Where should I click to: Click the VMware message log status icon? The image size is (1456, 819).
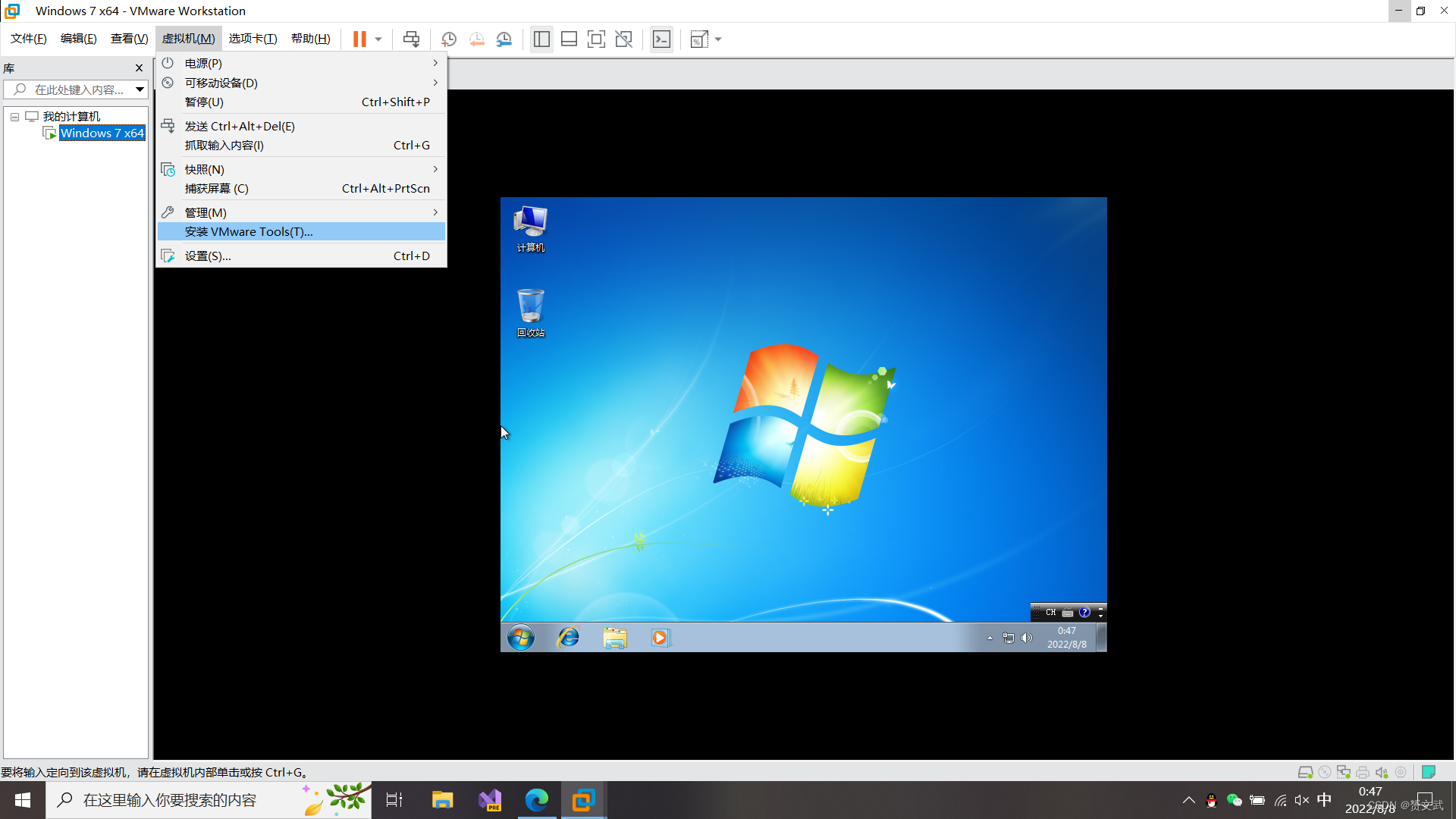click(1429, 772)
